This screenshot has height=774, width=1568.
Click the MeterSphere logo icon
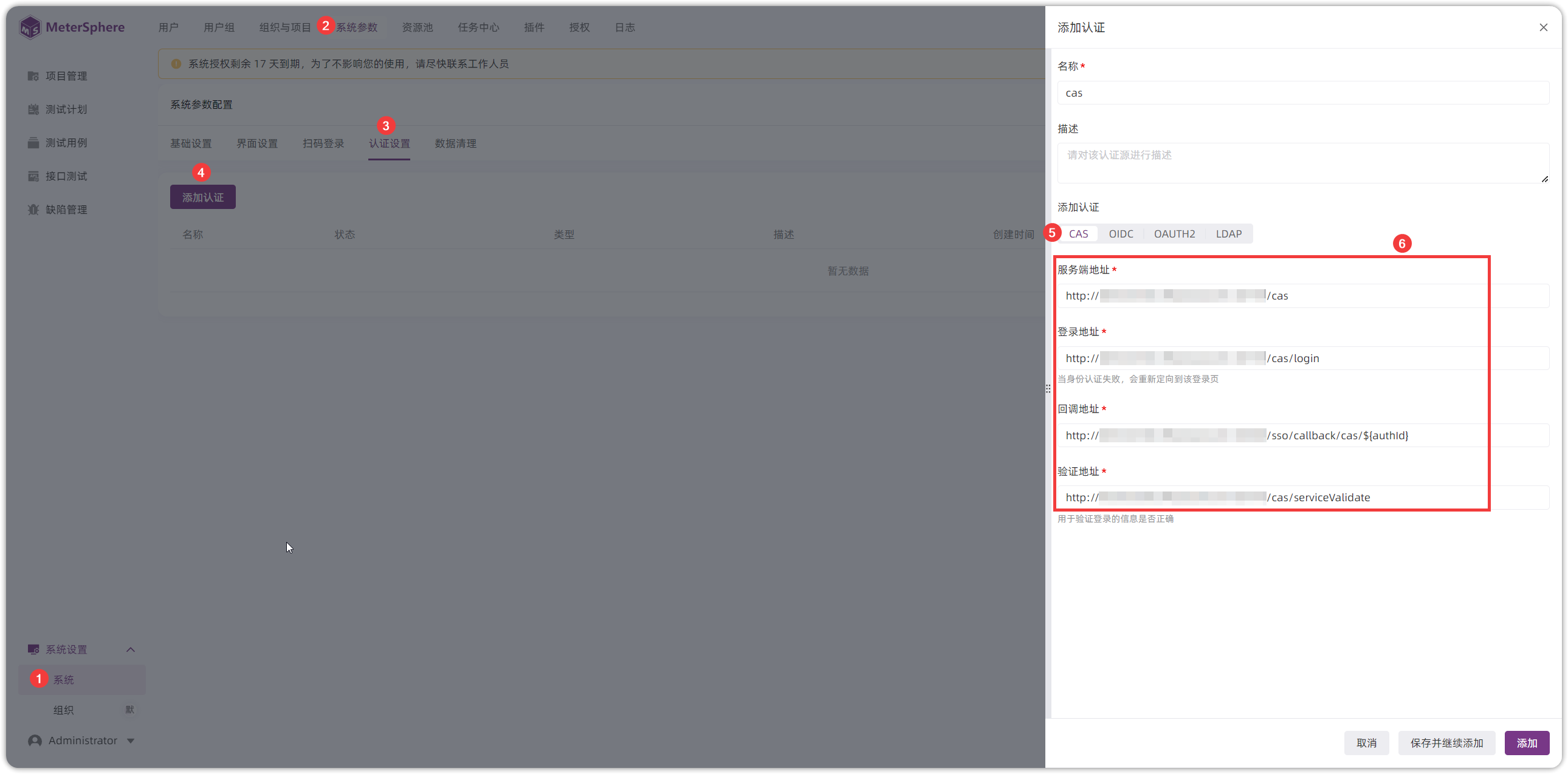pyautogui.click(x=30, y=27)
